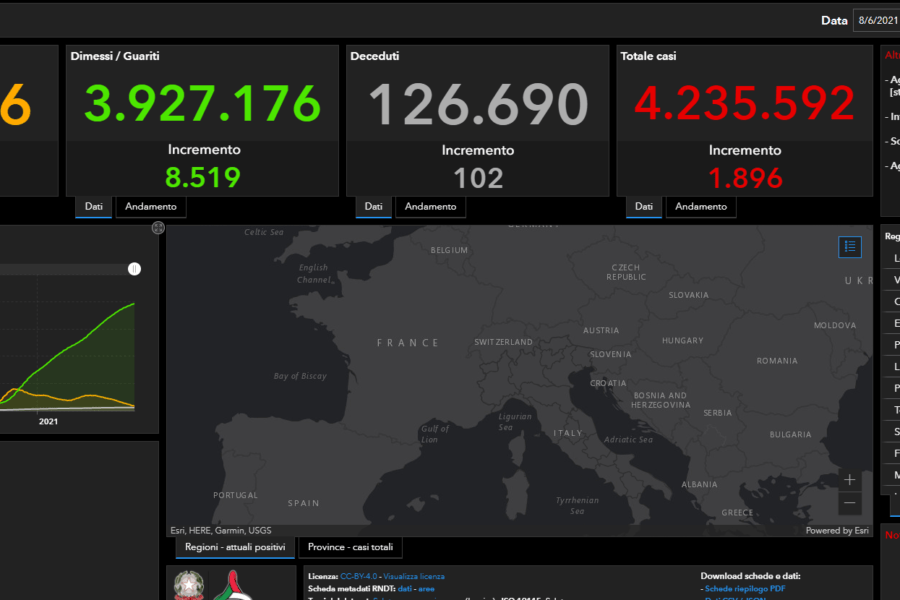Switch map to Regioni - attuali positivi
Screen dimensions: 900x600
[x=234, y=548]
